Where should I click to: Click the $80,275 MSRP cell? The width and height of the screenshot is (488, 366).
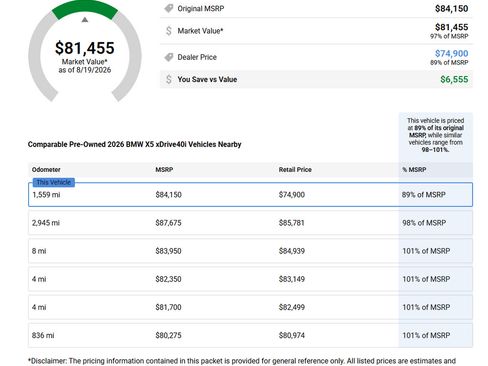168,335
